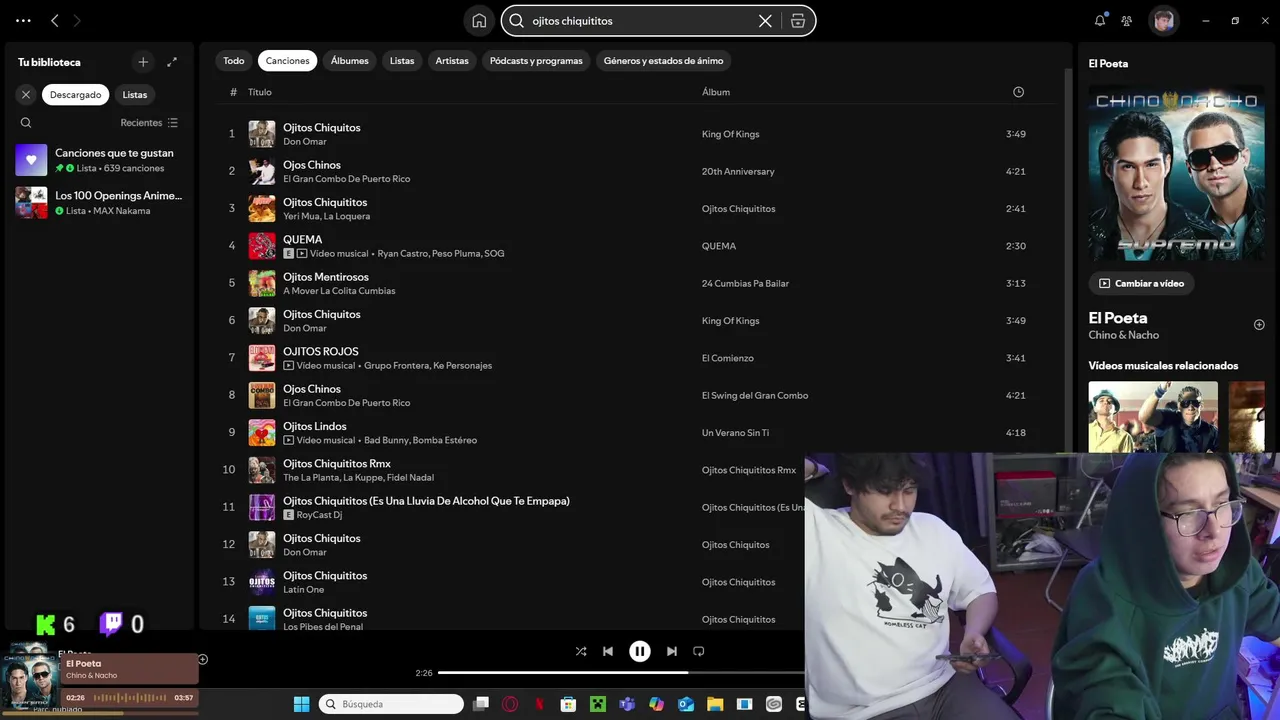Viewport: 1280px width, 720px height.
Task: Add El Poeta to liked songs in the player bar
Action: pos(202,659)
